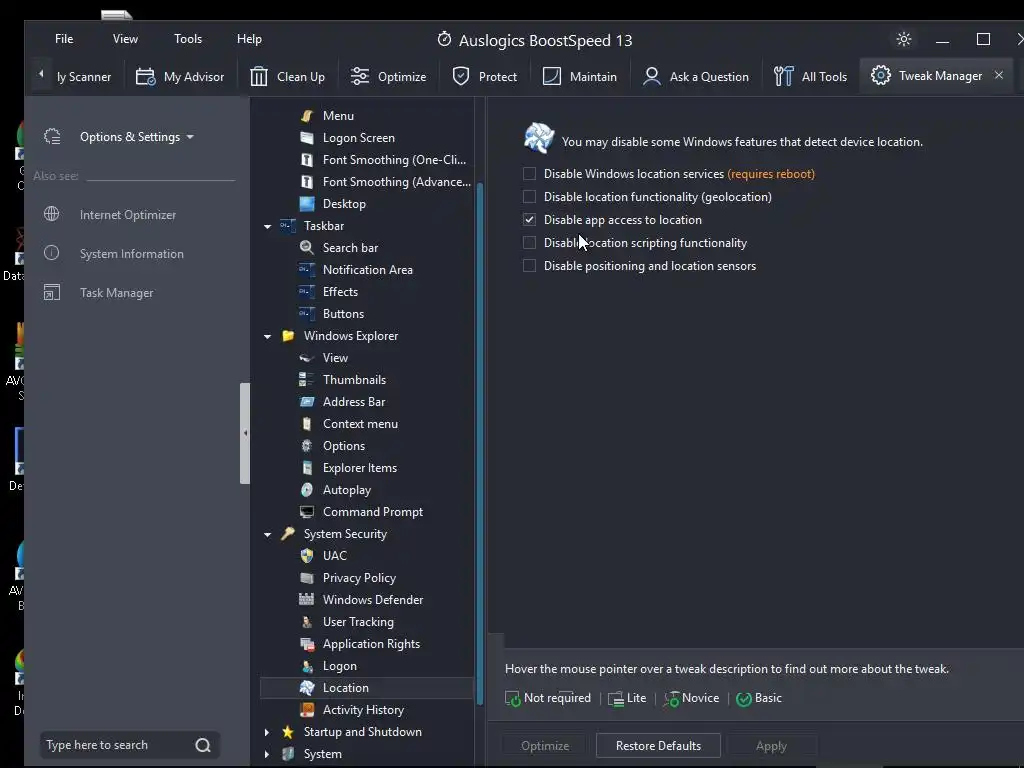1024x768 pixels.
Task: Open the UAC shield icon
Action: [x=307, y=556]
